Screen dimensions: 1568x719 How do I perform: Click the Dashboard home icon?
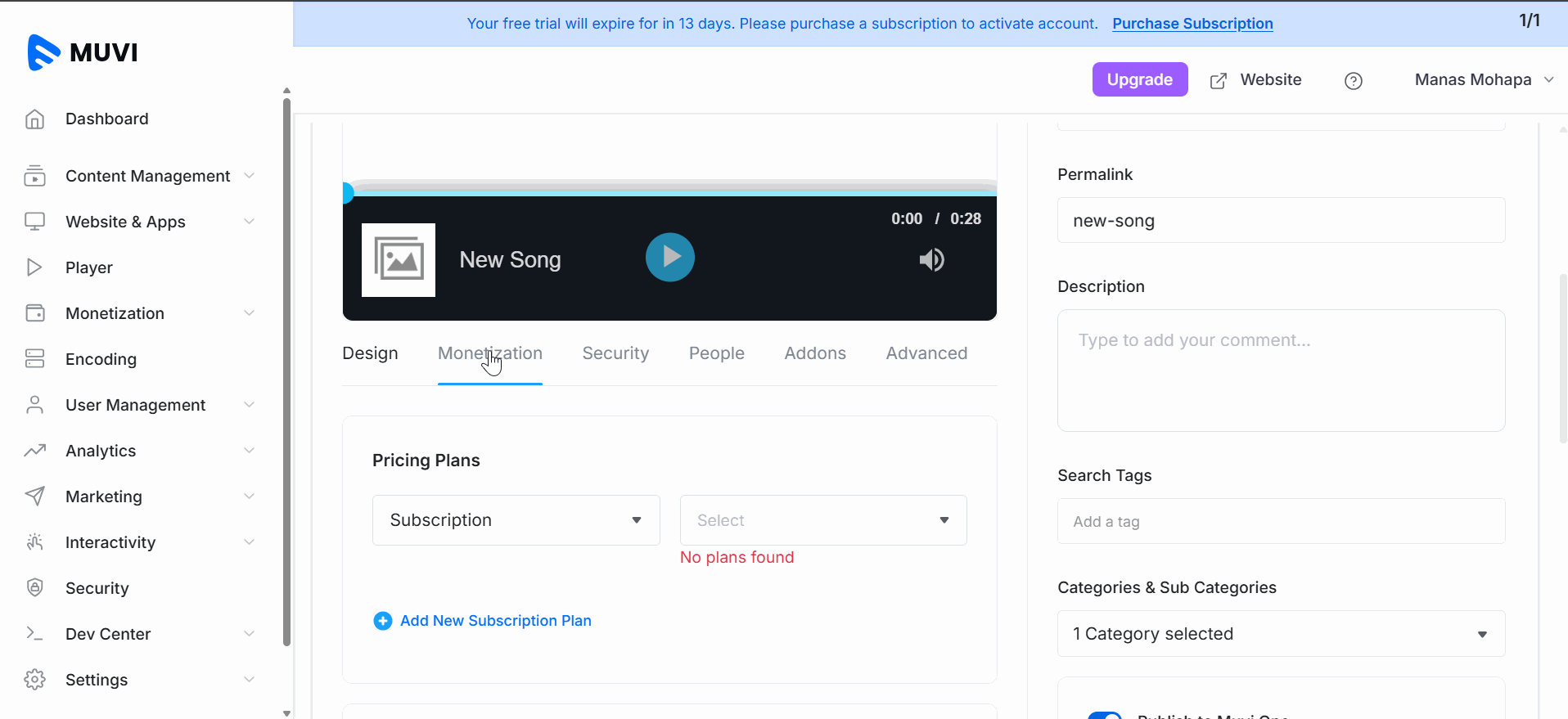(x=34, y=119)
